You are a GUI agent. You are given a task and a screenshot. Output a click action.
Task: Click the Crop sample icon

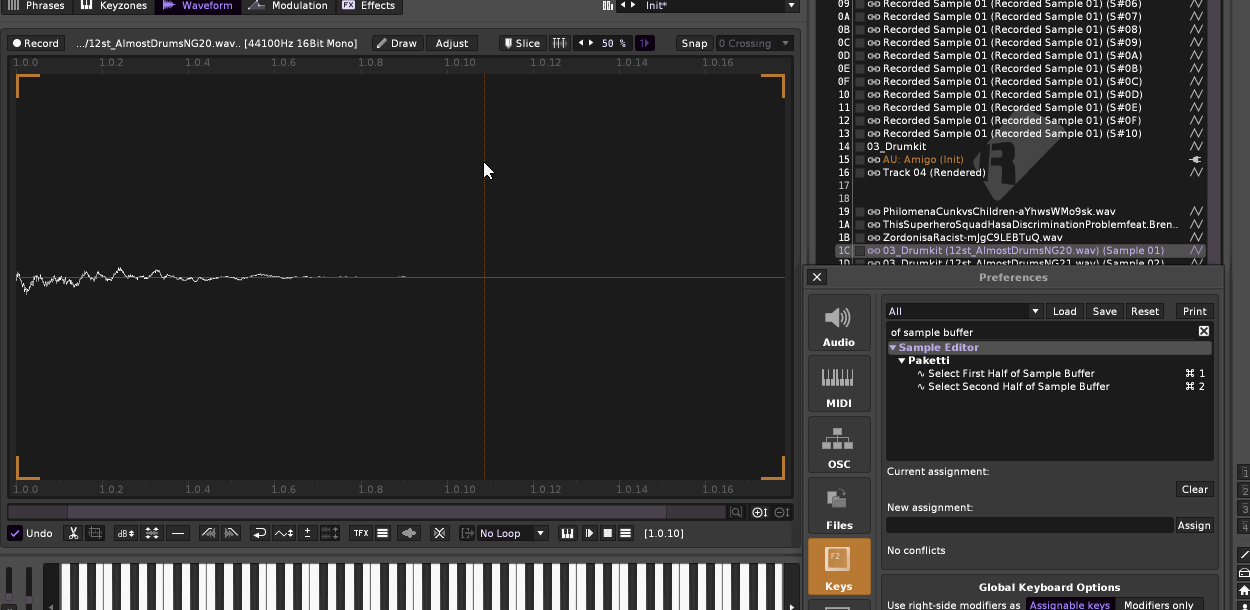[x=96, y=534]
